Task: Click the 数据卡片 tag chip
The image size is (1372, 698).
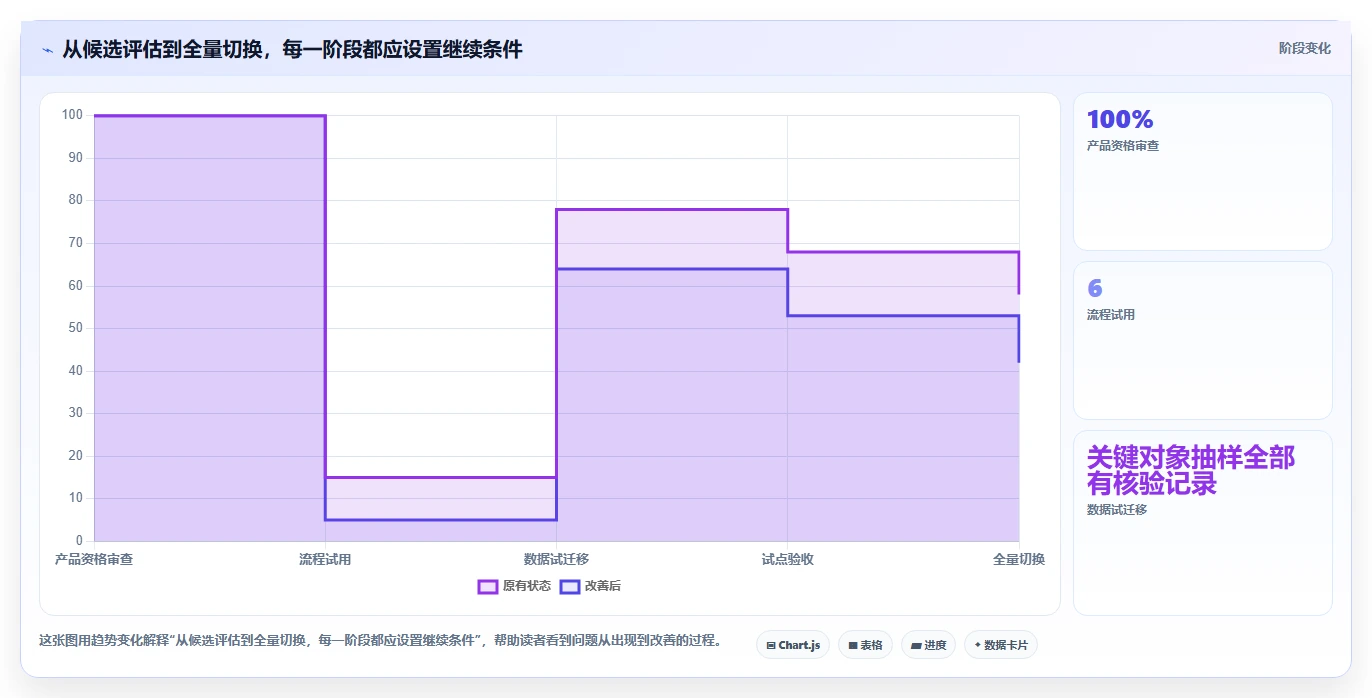Action: click(x=1000, y=645)
